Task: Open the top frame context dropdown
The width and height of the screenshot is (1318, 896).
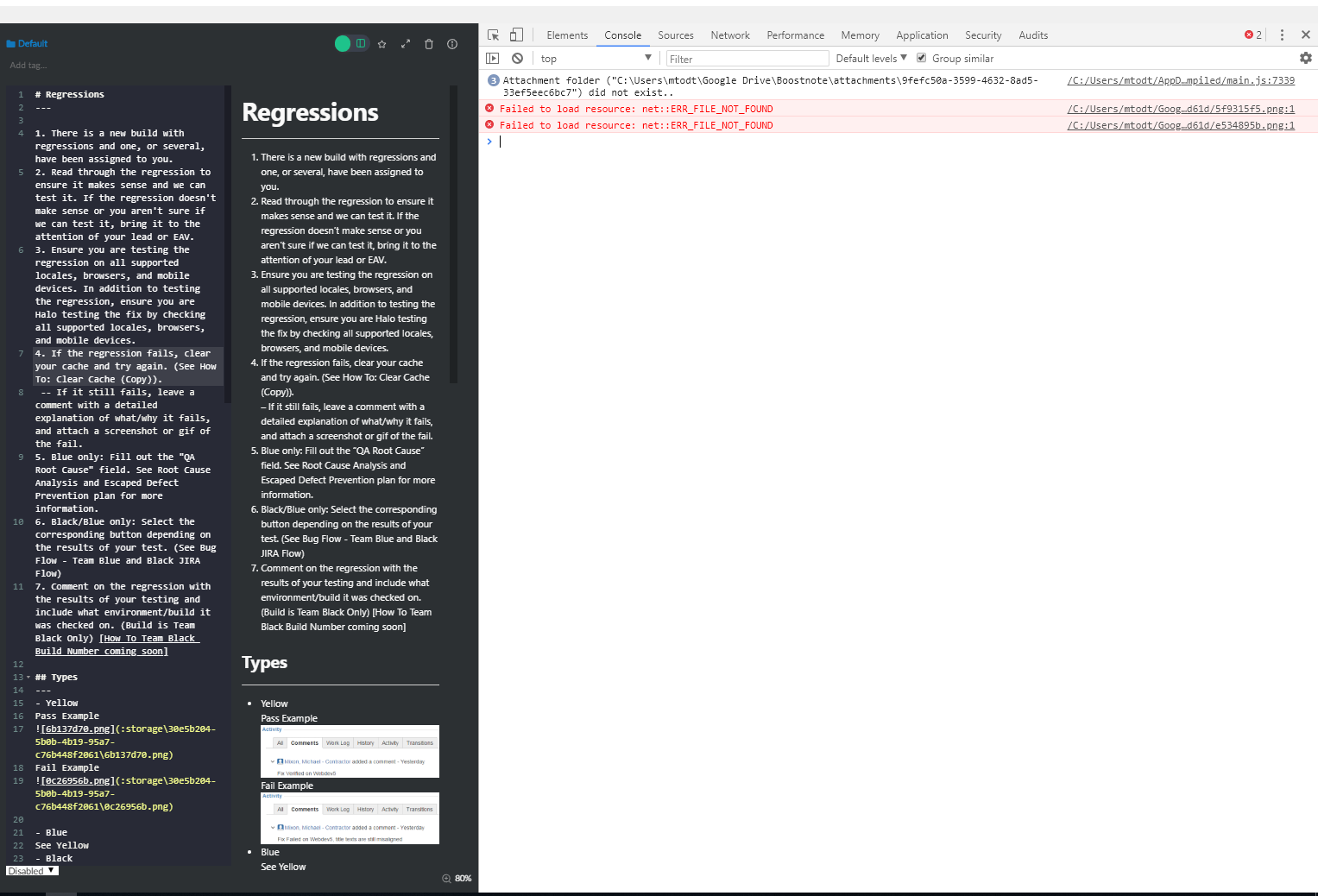Action: 596,58
